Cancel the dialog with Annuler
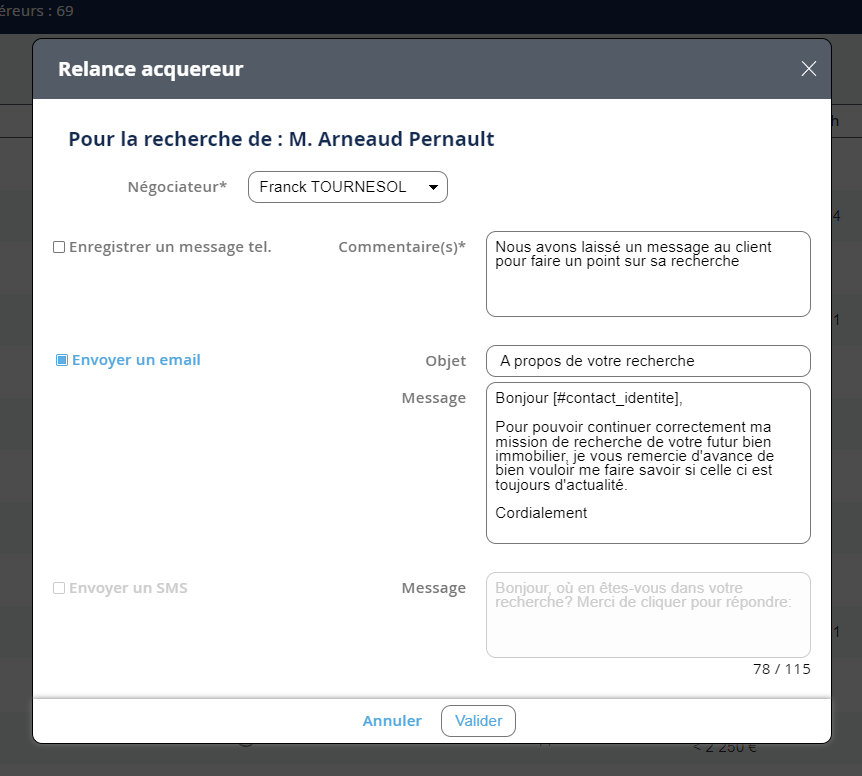The width and height of the screenshot is (862, 776). point(392,721)
